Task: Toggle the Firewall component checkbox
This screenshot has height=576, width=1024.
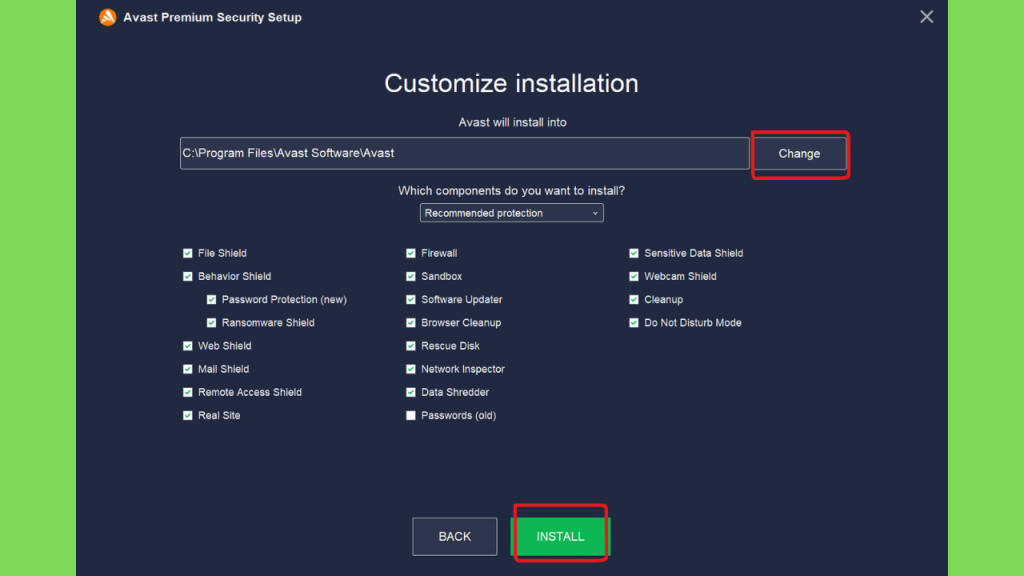Action: [x=411, y=253]
